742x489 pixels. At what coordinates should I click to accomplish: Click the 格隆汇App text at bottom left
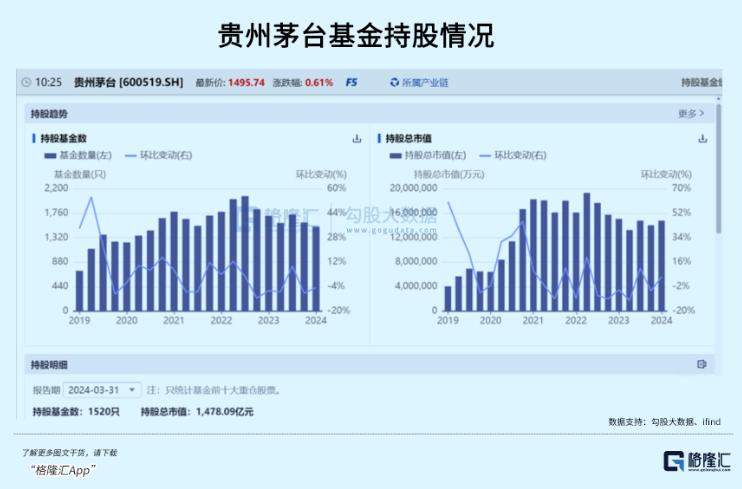(x=63, y=470)
